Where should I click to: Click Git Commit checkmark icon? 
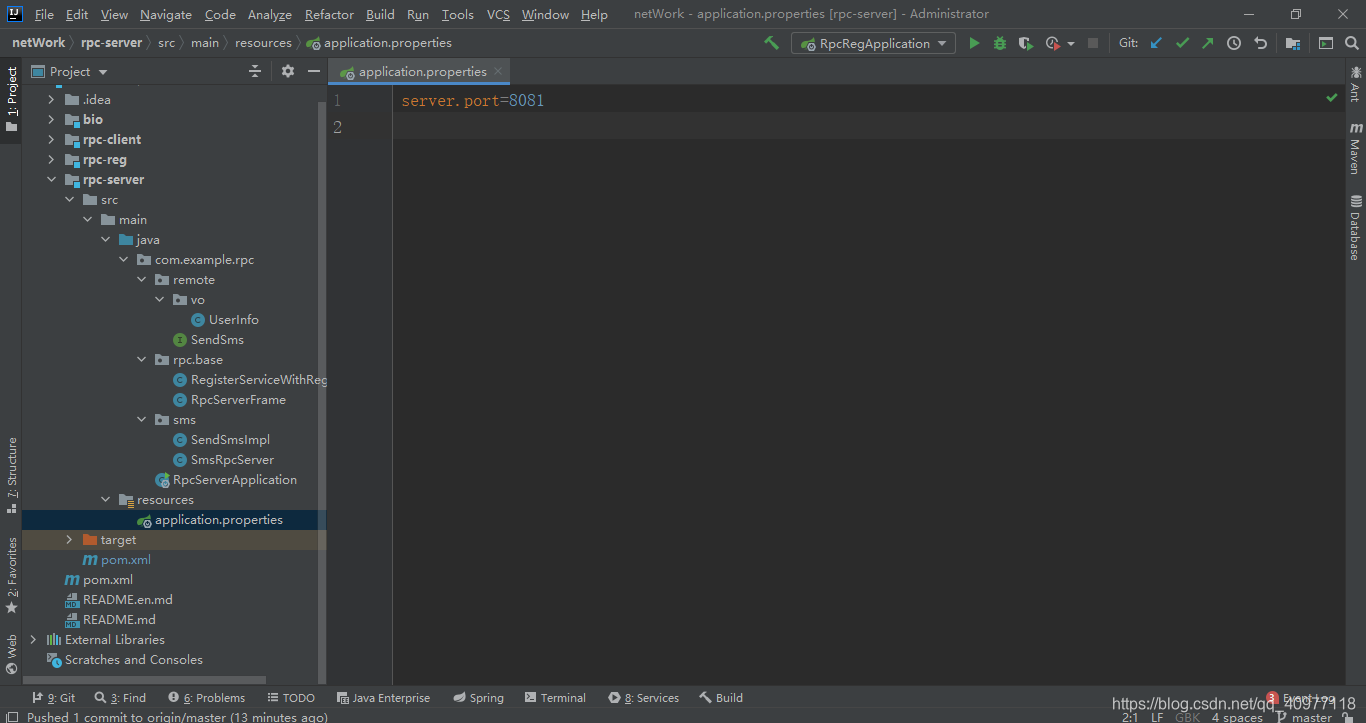coord(1183,43)
